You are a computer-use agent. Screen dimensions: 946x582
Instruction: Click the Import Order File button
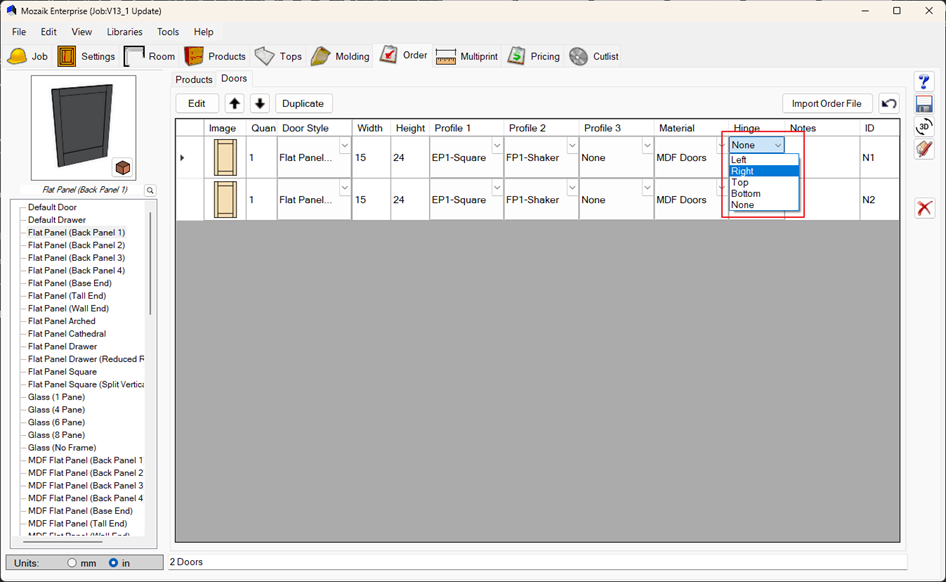tap(827, 104)
